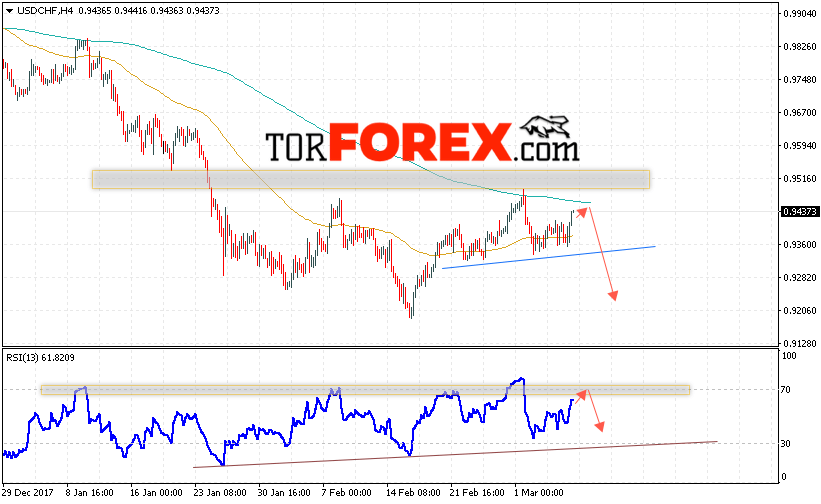This screenshot has width=821, height=504.
Task: Select the RSI scale value 30
Action: click(786, 443)
